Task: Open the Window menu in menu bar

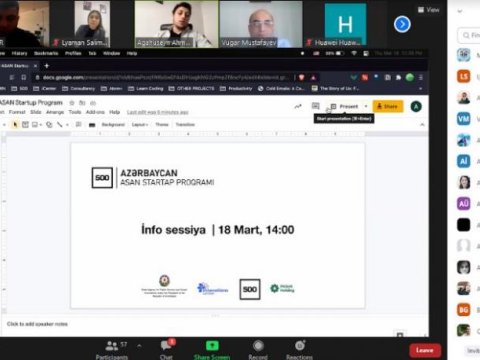Action: (111, 53)
